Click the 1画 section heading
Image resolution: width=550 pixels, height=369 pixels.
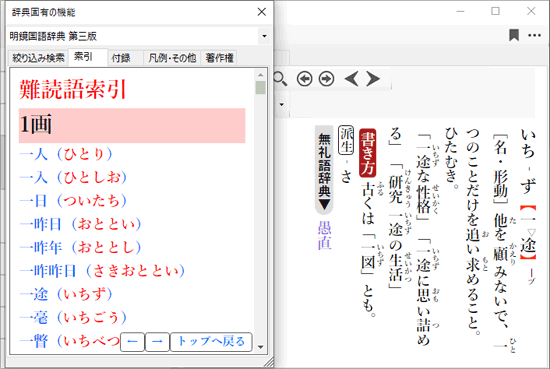[x=132, y=125]
